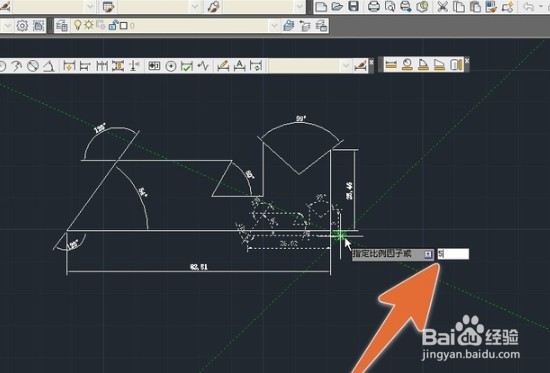Click the 35.46 vertical dimension text

(x=350, y=191)
